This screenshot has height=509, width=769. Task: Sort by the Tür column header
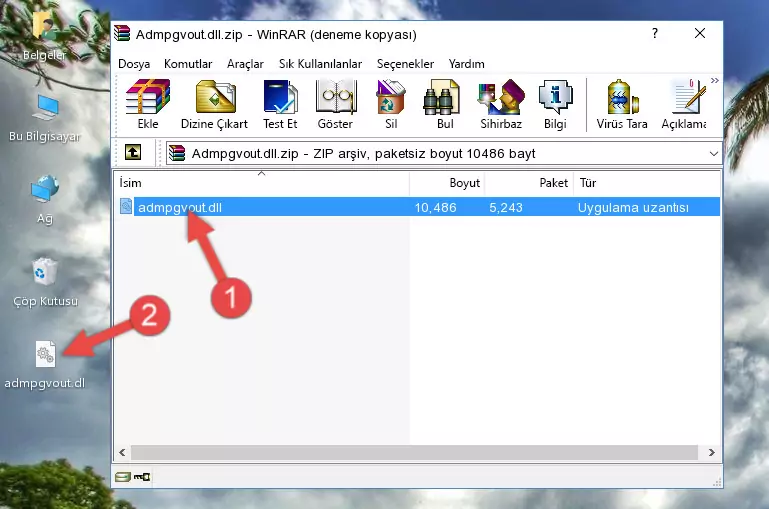646,183
